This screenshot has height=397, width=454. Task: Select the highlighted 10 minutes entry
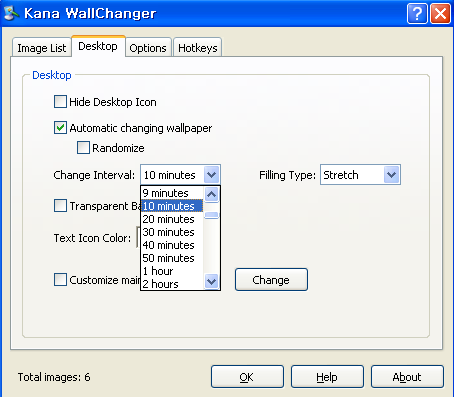tap(172, 206)
